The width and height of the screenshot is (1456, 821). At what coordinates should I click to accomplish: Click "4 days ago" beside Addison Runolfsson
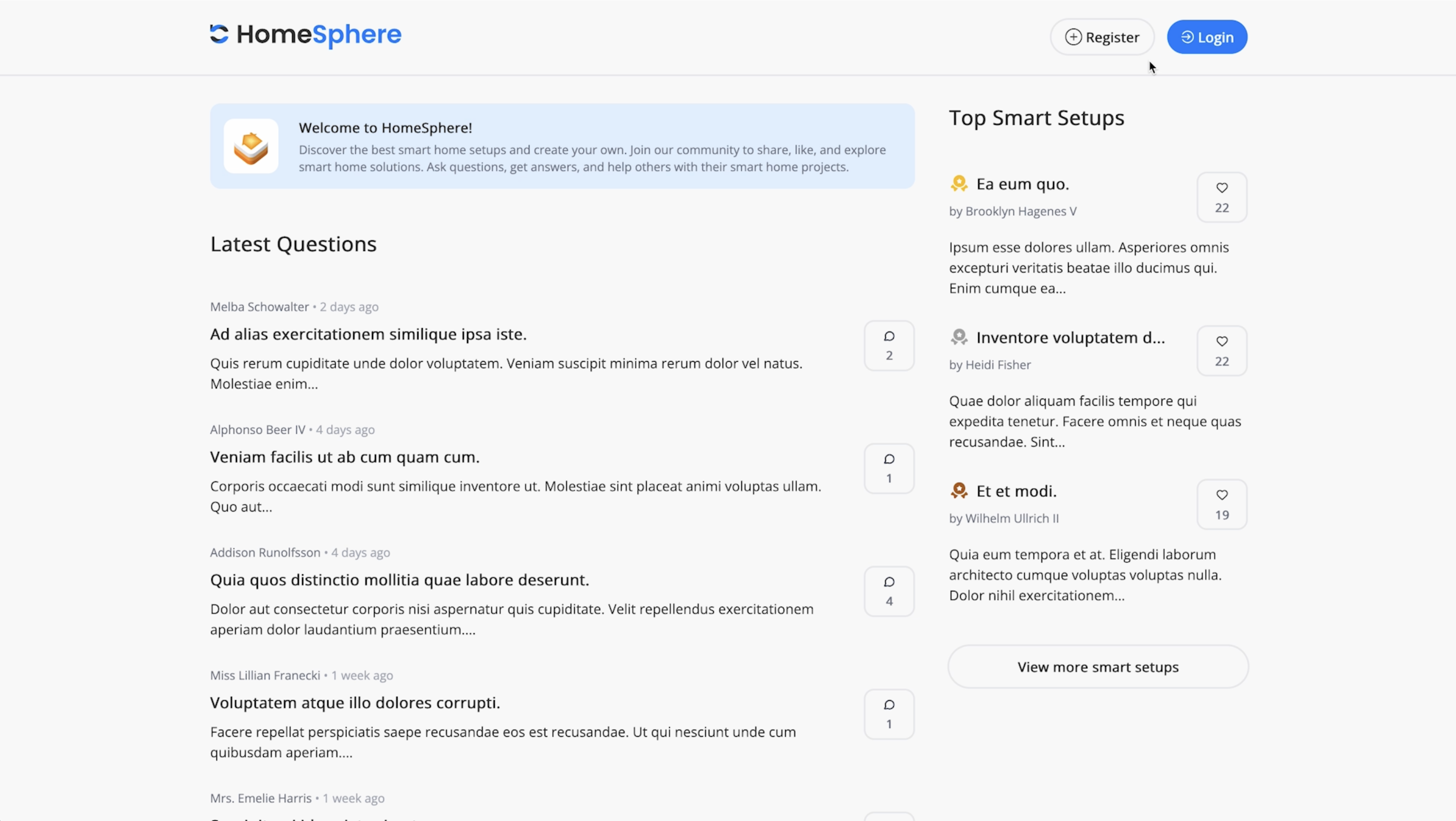(x=361, y=552)
